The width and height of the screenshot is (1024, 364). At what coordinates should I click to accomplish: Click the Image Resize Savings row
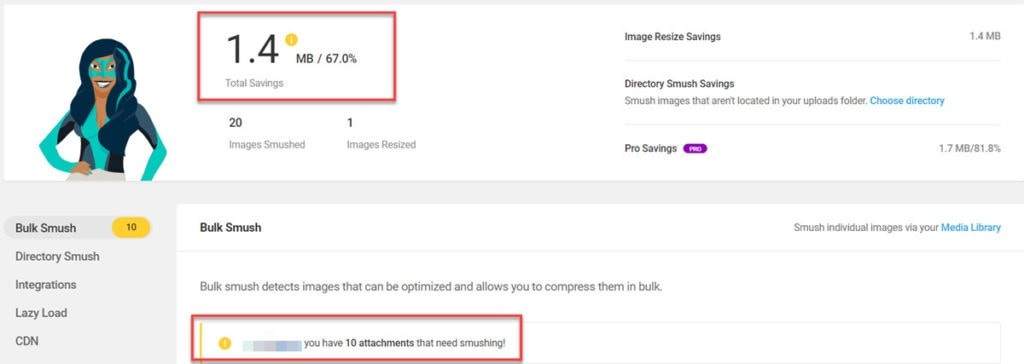pyautogui.click(x=812, y=37)
